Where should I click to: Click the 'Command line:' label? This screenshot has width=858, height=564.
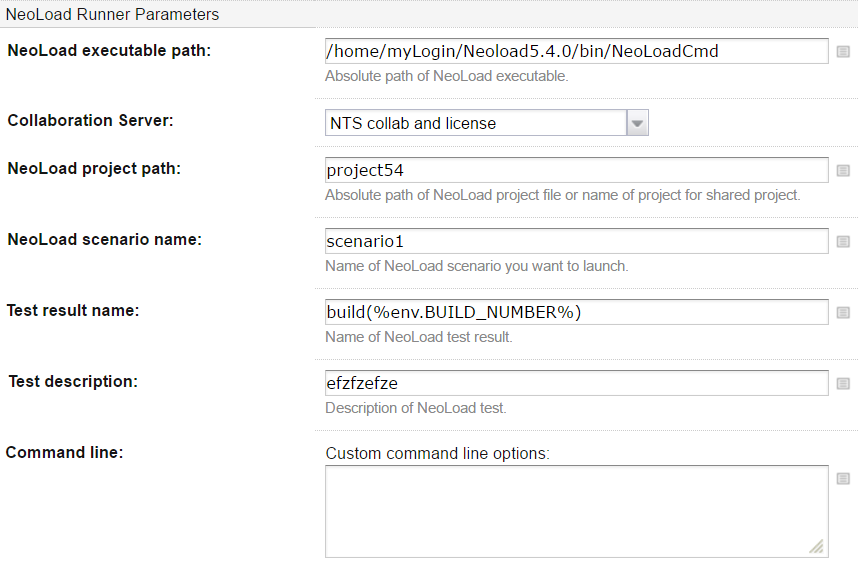pos(64,452)
